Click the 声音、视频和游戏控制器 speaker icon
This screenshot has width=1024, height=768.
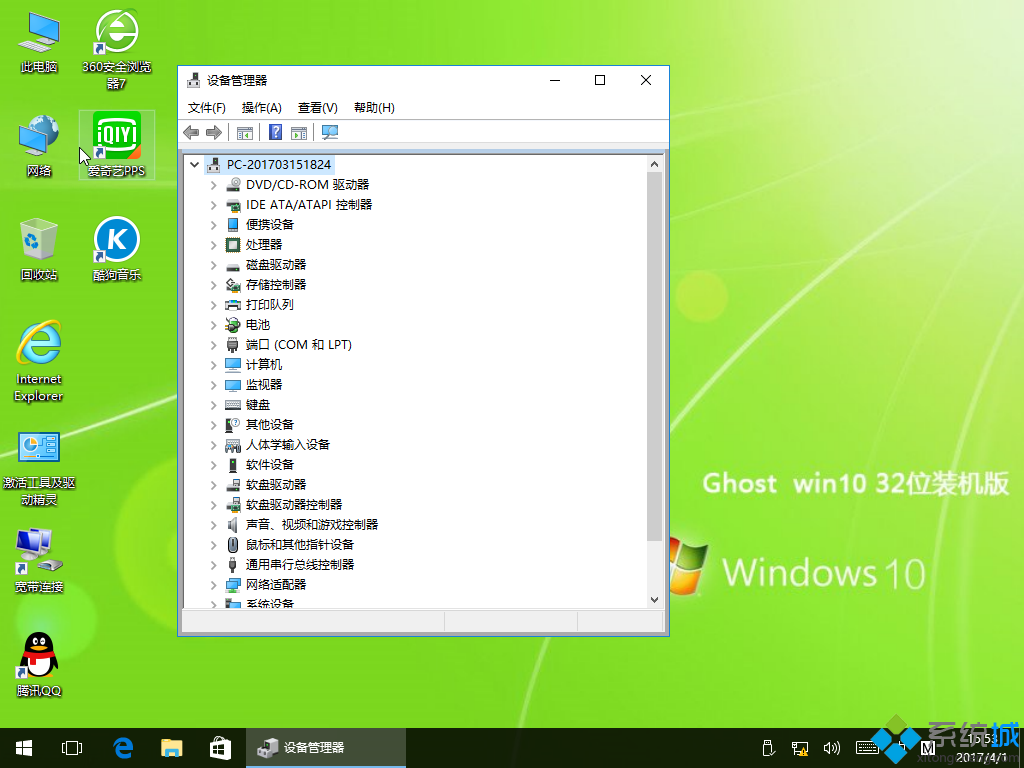[233, 525]
